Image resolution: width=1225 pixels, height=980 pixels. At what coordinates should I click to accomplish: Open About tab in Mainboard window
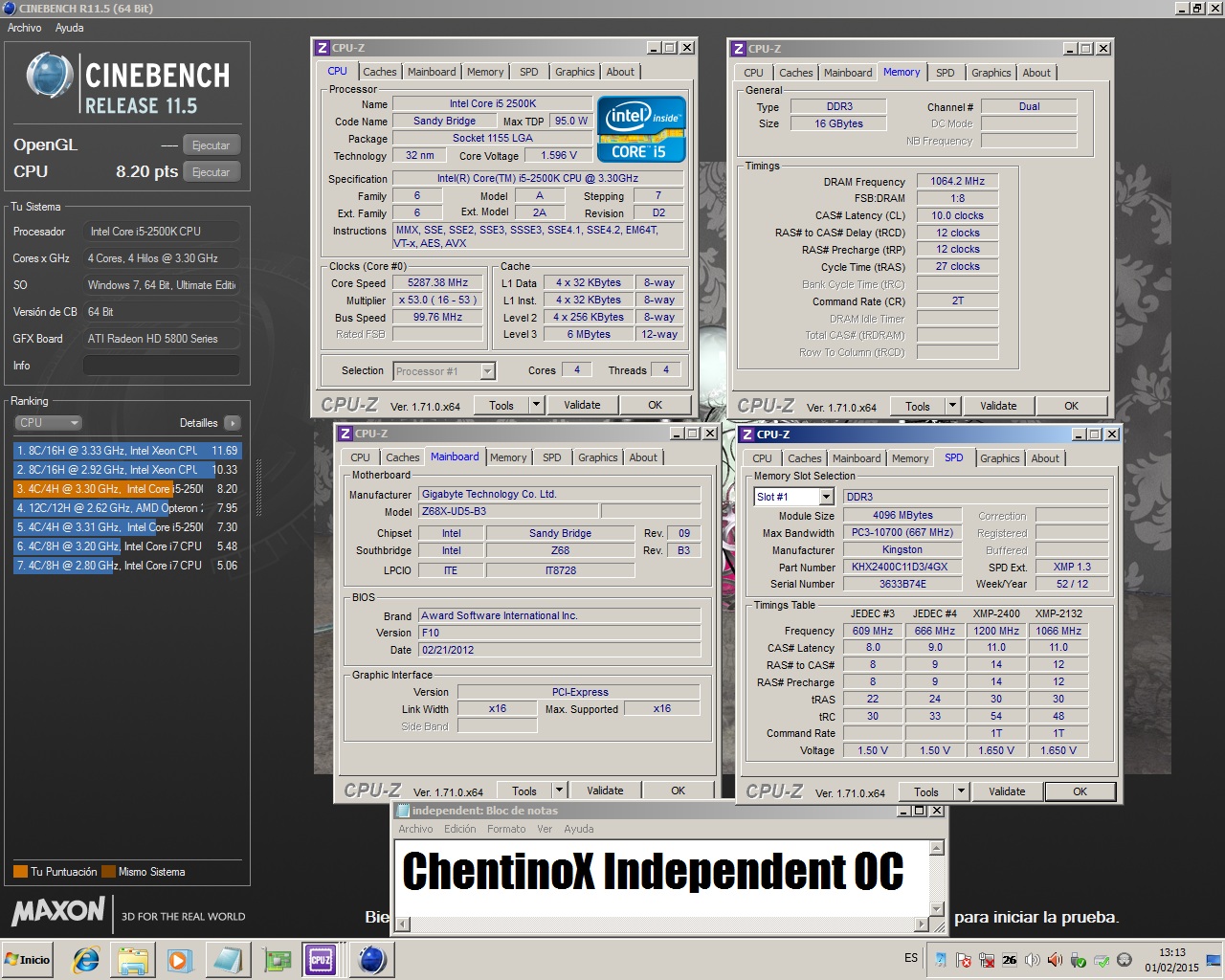tap(643, 457)
